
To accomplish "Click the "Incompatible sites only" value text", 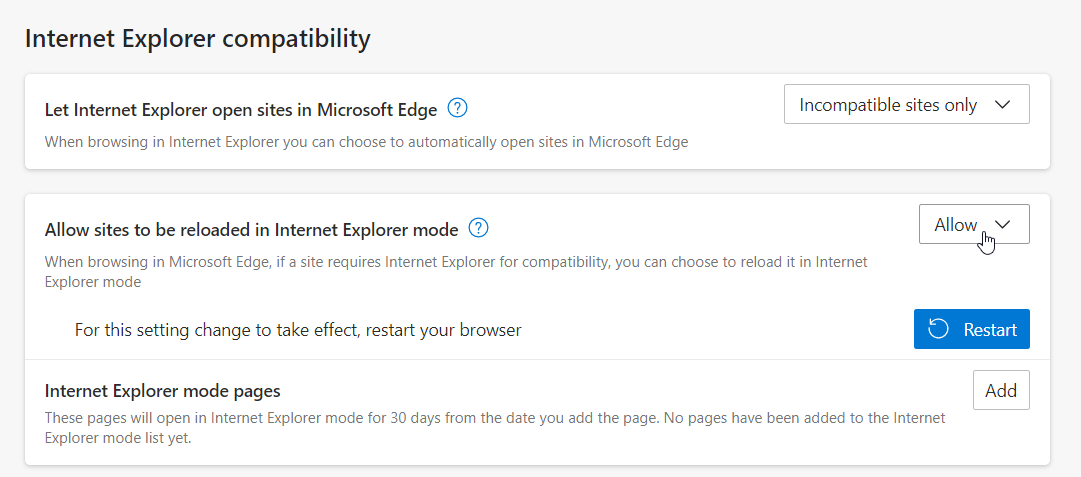I will pyautogui.click(x=888, y=105).
